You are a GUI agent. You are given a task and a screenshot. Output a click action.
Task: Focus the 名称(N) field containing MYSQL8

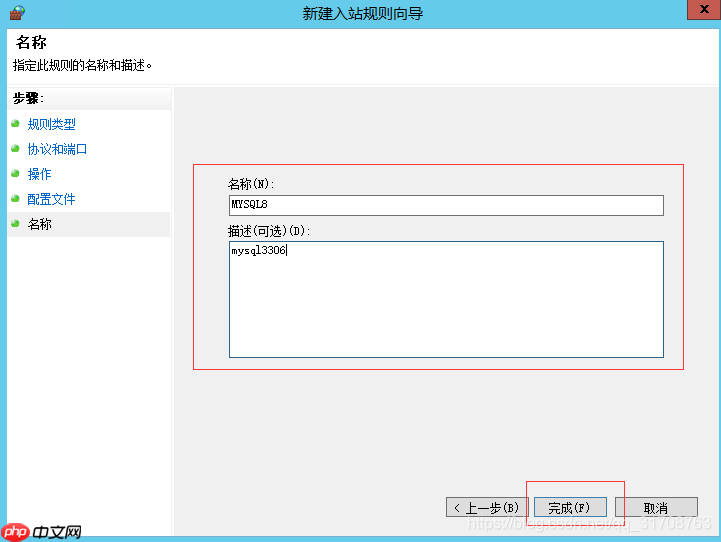[446, 205]
